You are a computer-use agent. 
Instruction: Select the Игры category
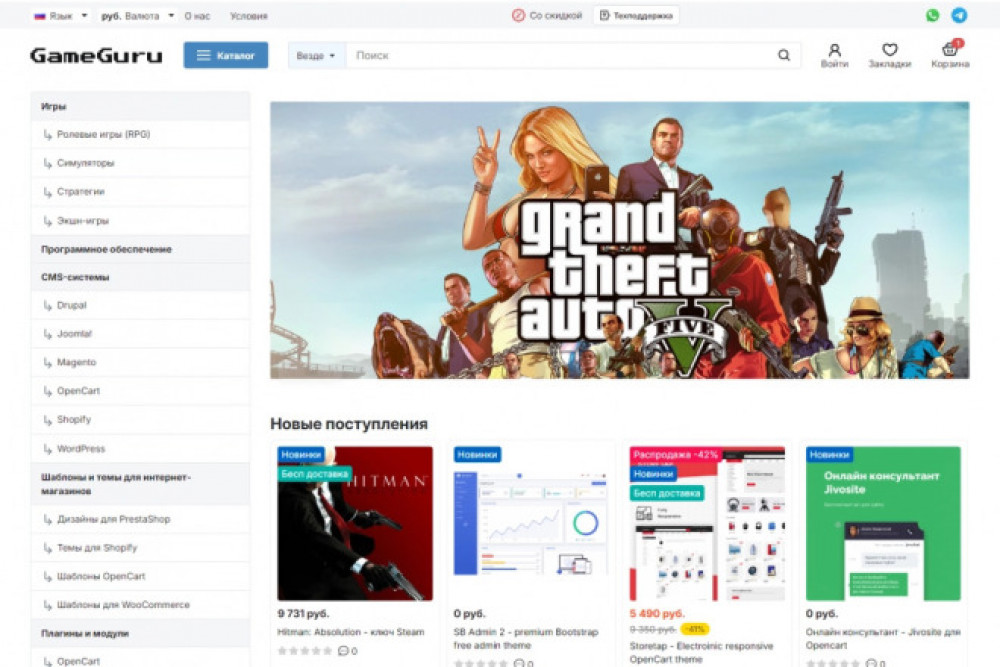[x=140, y=106]
